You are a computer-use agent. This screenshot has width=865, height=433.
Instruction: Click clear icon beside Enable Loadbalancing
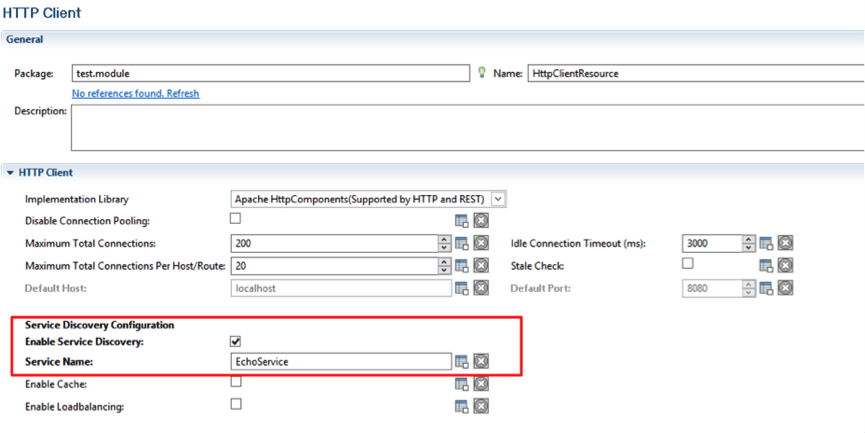(x=481, y=407)
